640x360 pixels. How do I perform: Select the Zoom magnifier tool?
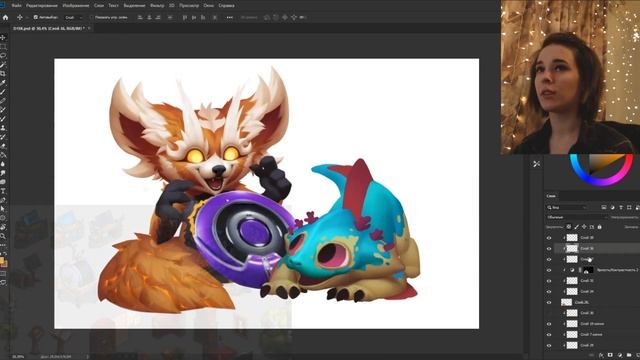(x=3, y=236)
